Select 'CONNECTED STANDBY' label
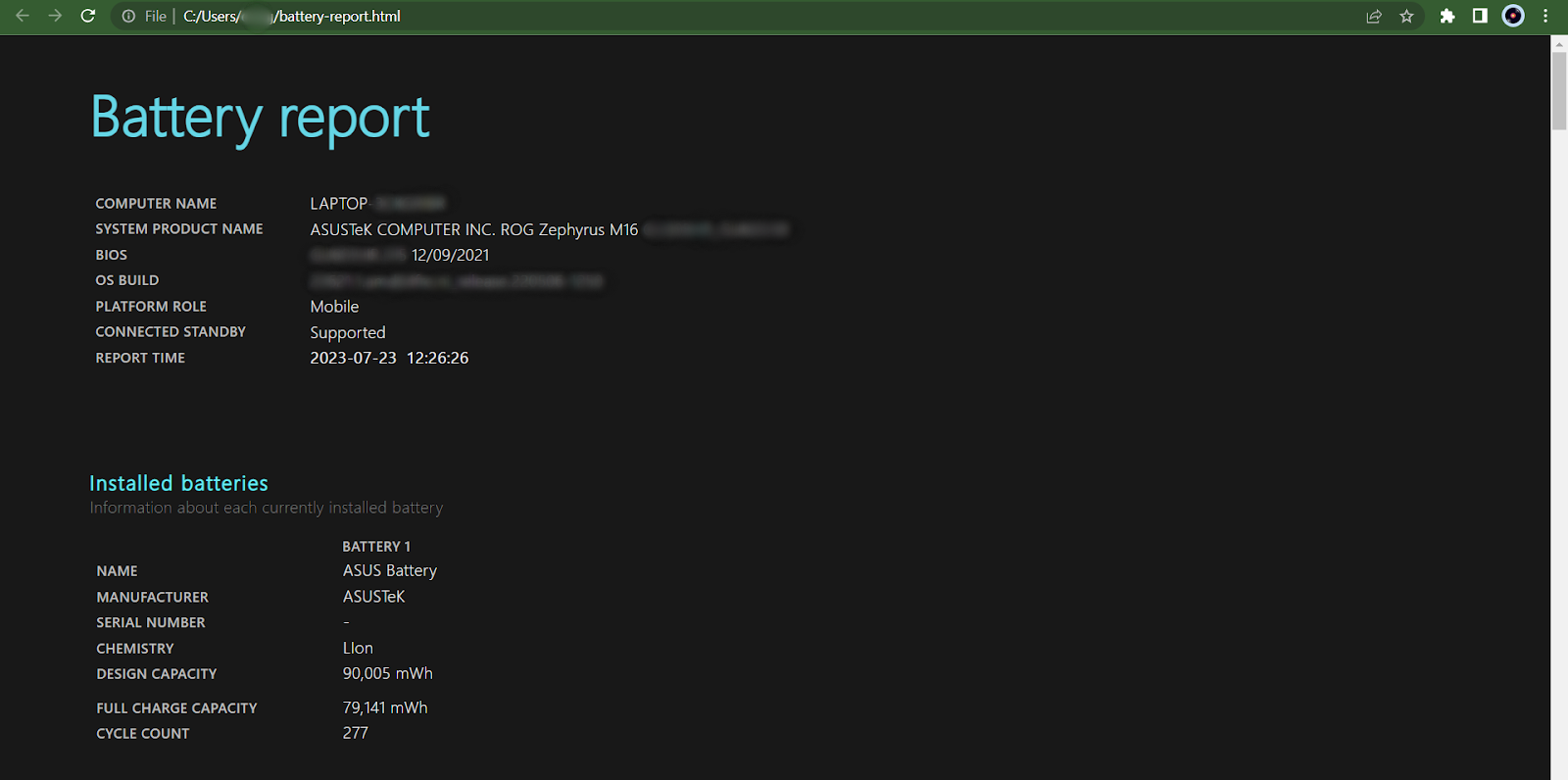 click(171, 332)
